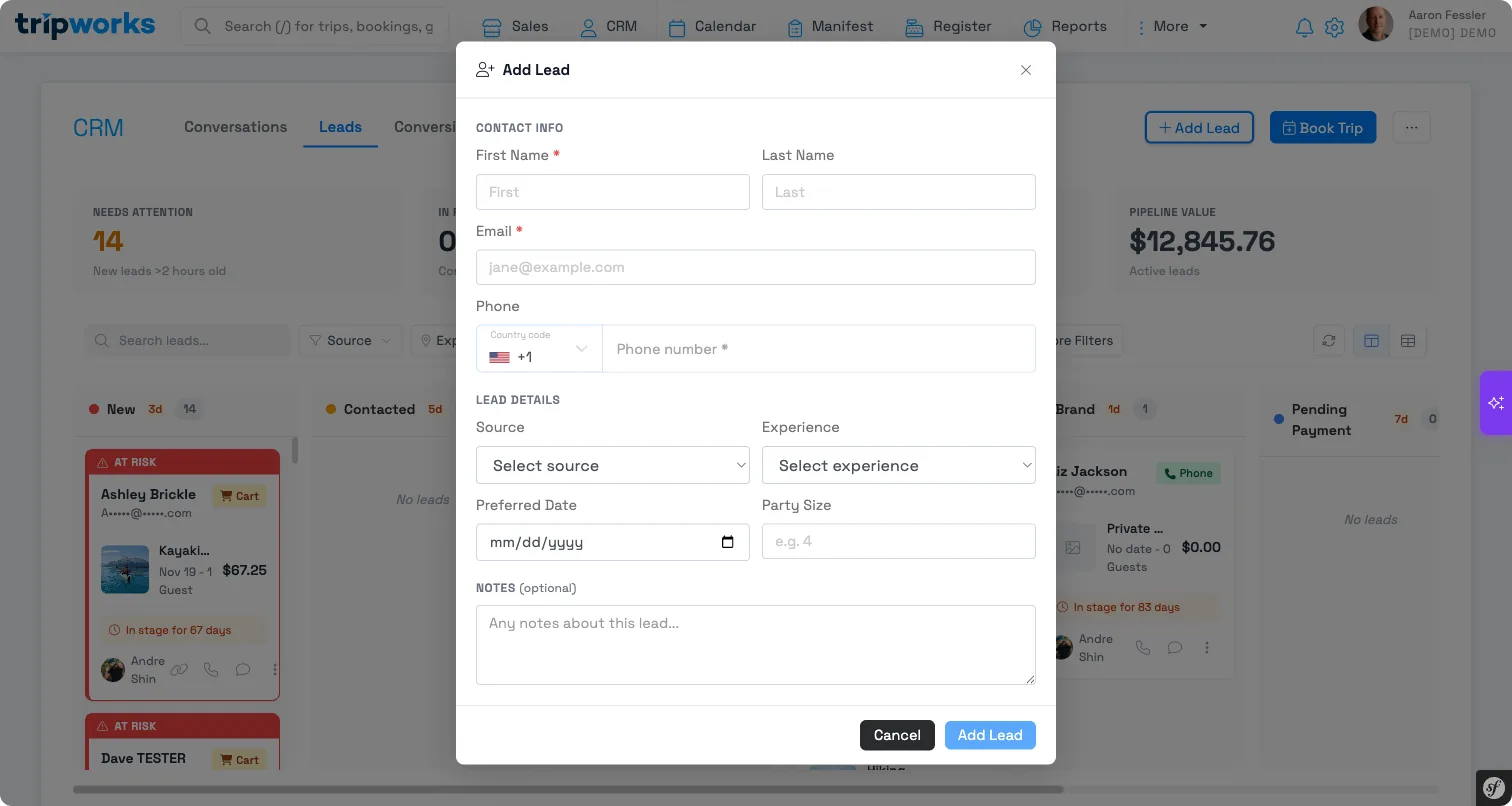Click the tripworks logo
Viewport: 1512px width, 806px height.
tap(85, 25)
